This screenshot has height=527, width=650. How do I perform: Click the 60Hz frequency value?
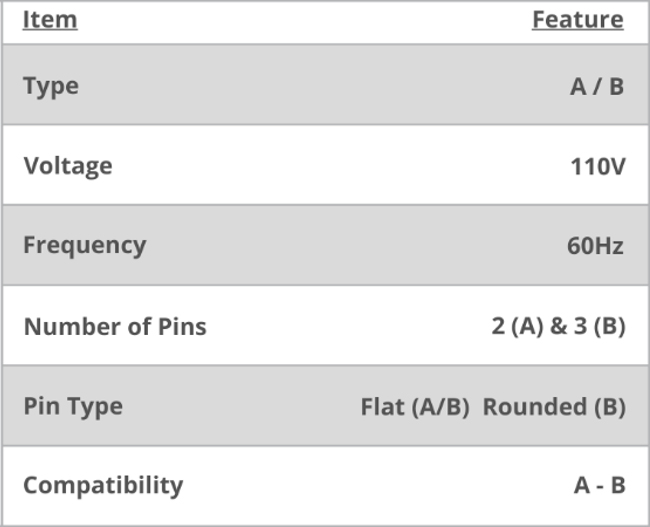595,246
